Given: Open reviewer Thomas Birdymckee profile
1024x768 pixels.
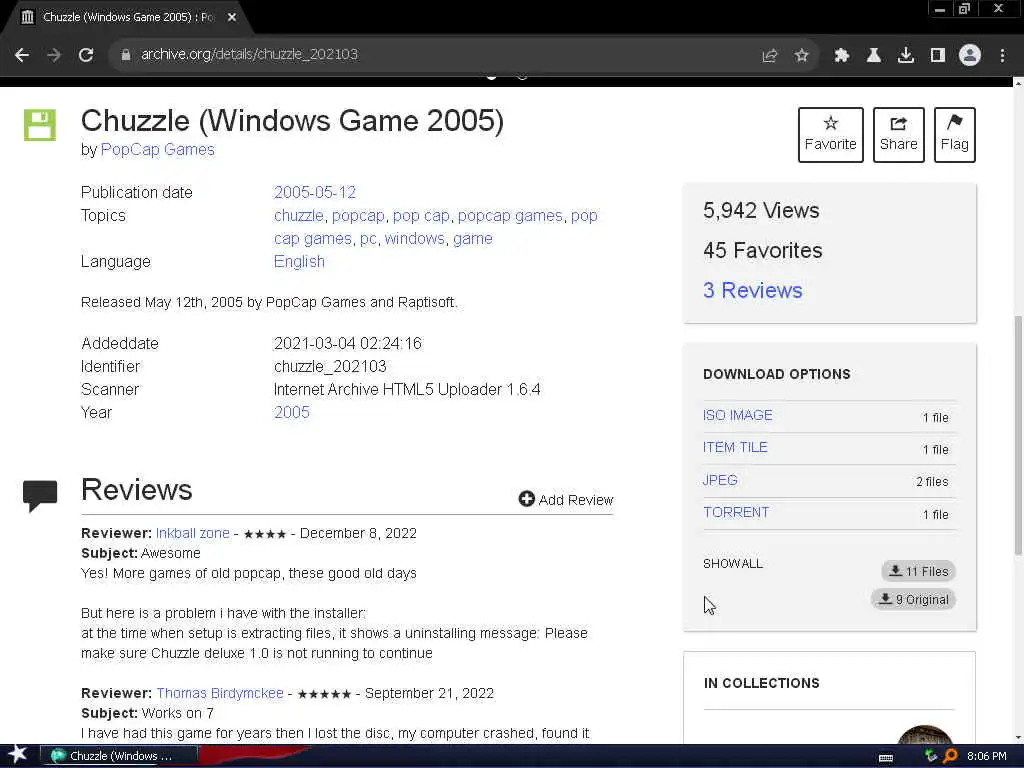Looking at the screenshot, I should tap(220, 693).
